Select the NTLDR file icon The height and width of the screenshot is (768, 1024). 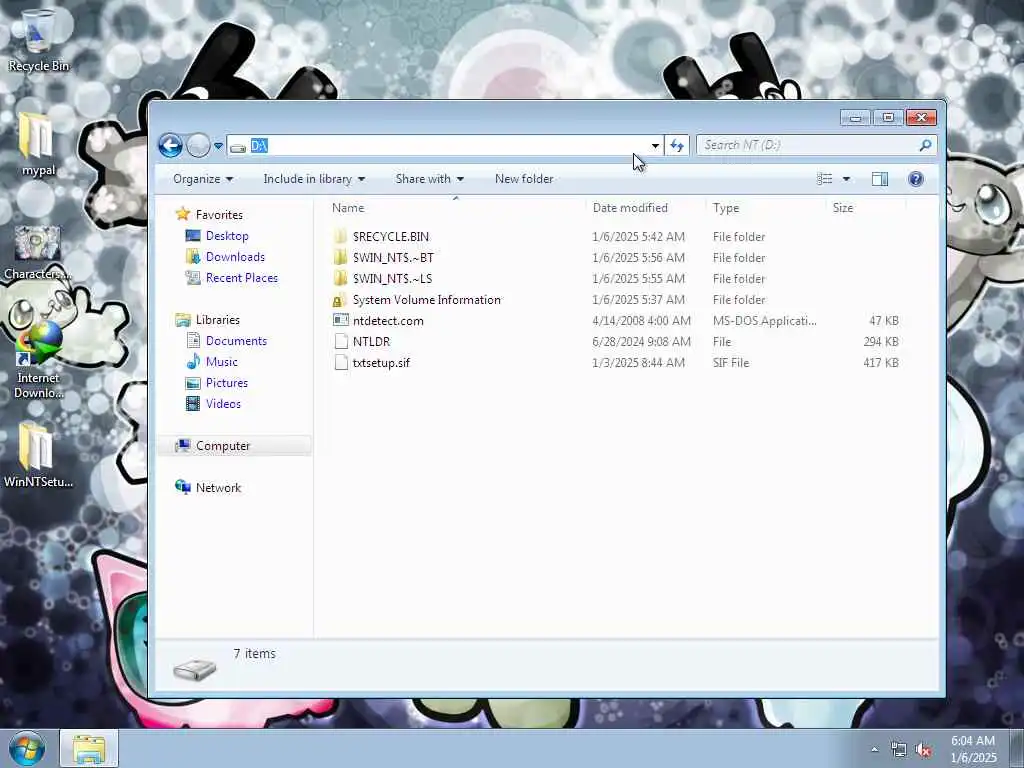[x=341, y=342]
